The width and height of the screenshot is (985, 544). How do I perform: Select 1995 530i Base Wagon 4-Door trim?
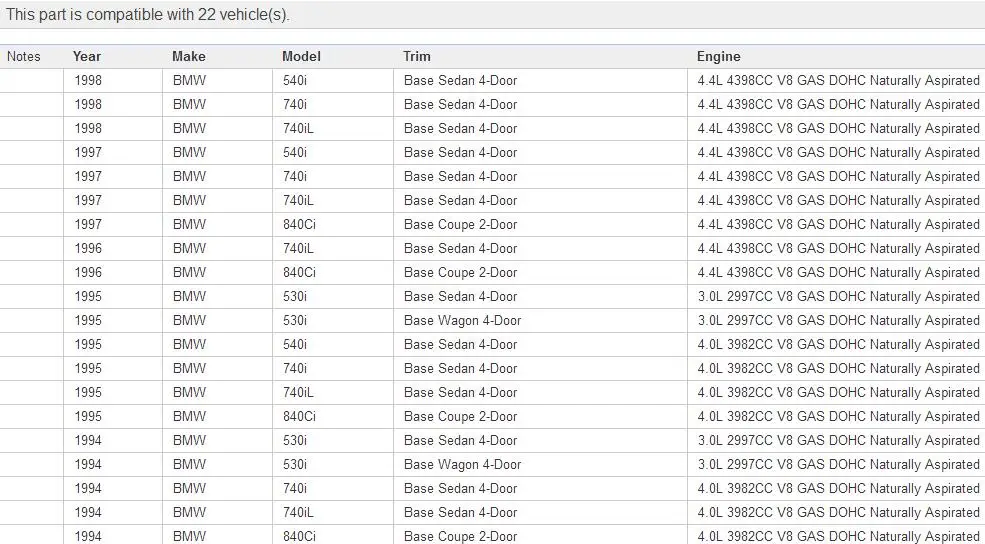click(462, 320)
